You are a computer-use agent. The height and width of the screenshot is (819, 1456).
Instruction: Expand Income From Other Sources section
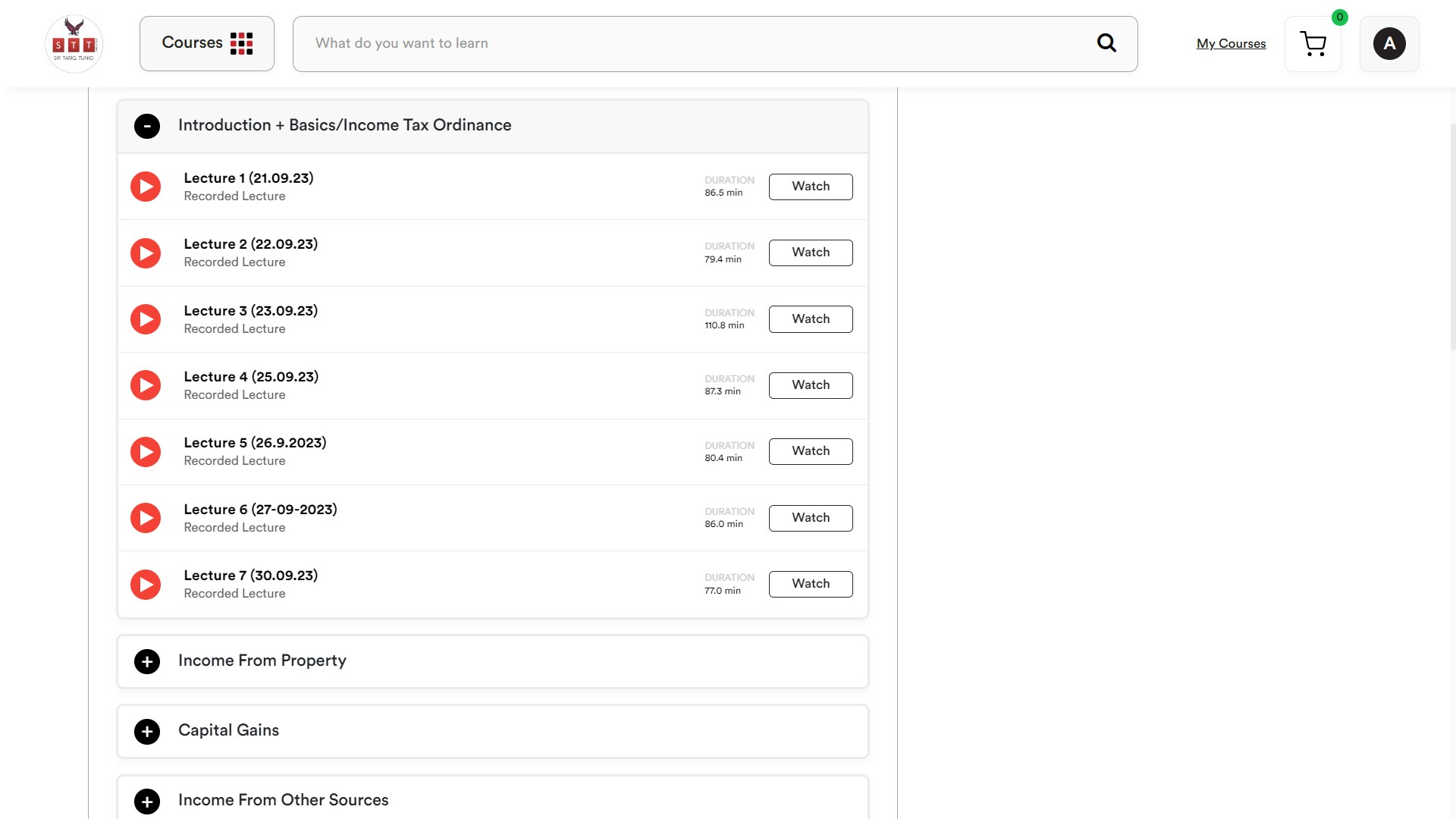point(147,801)
